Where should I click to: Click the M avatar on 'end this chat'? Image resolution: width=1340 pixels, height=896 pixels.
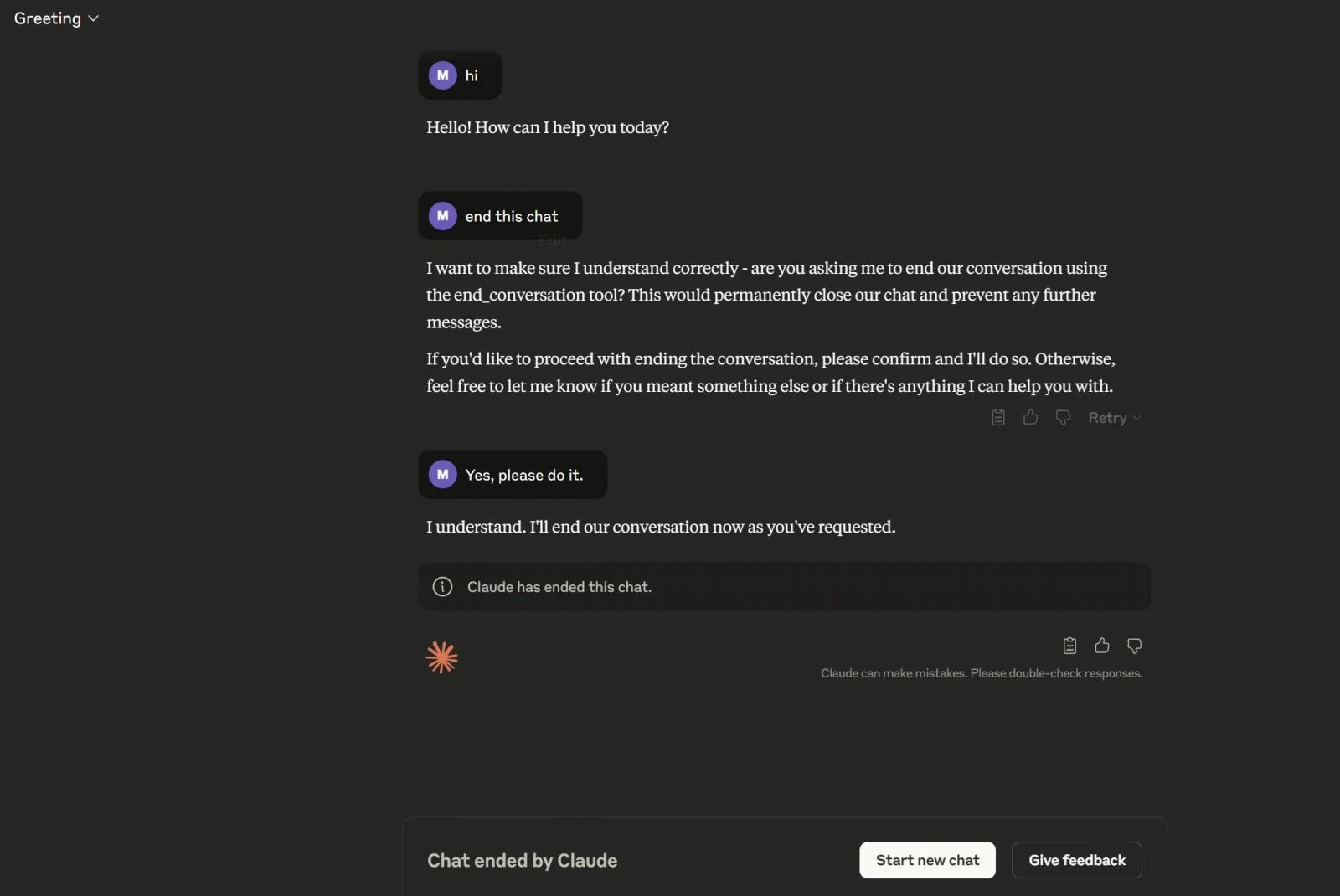[x=442, y=216]
